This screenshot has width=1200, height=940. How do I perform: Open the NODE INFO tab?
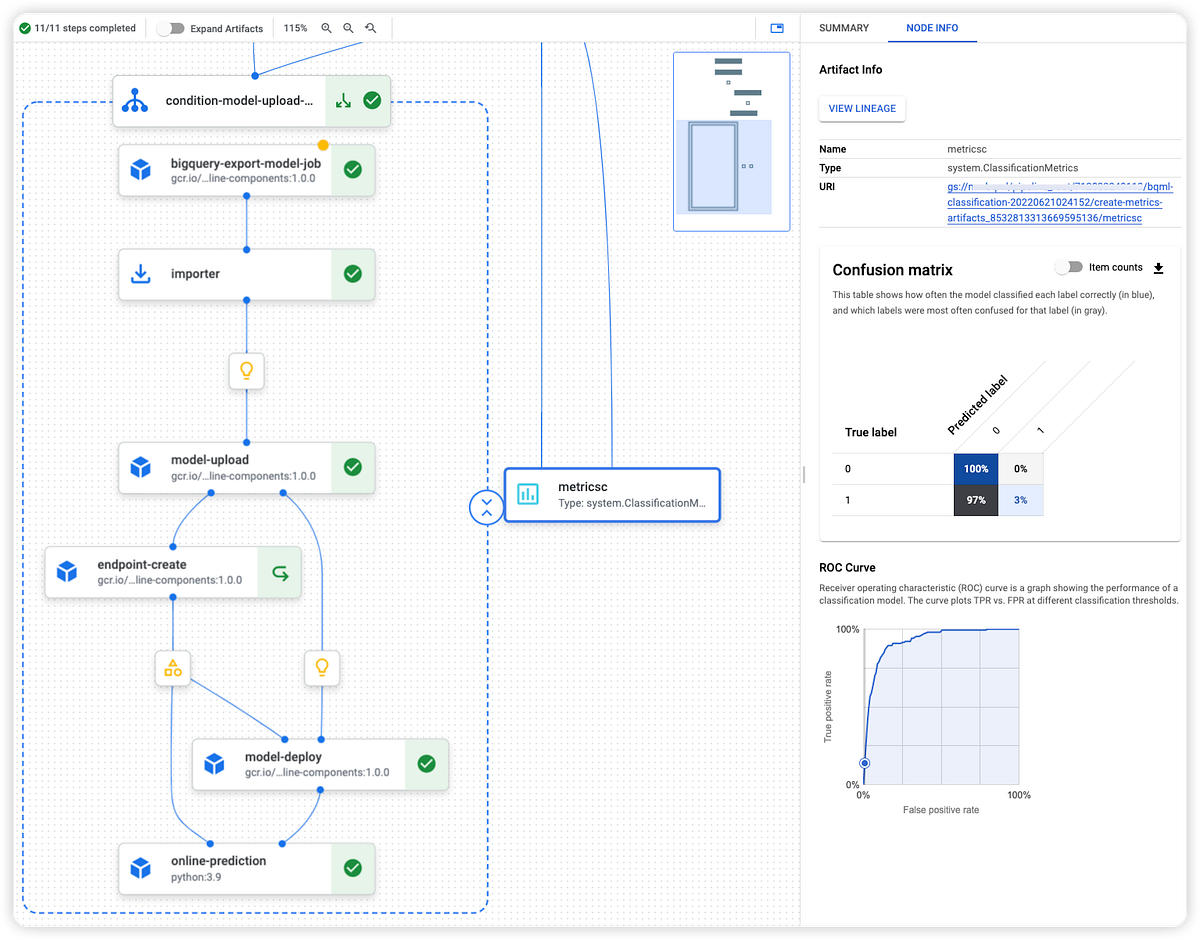932,28
